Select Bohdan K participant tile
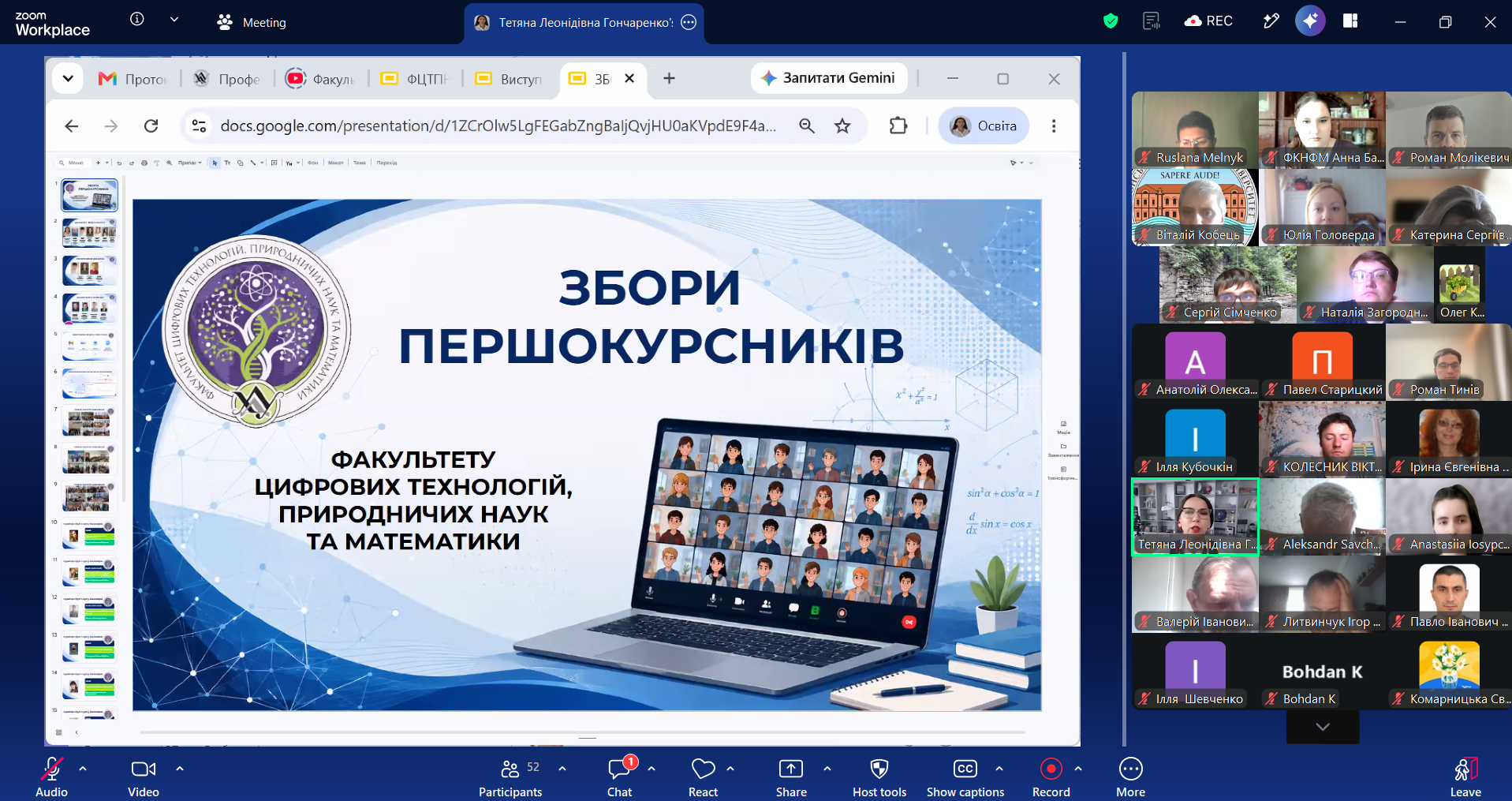The width and height of the screenshot is (1512, 801). click(1322, 672)
